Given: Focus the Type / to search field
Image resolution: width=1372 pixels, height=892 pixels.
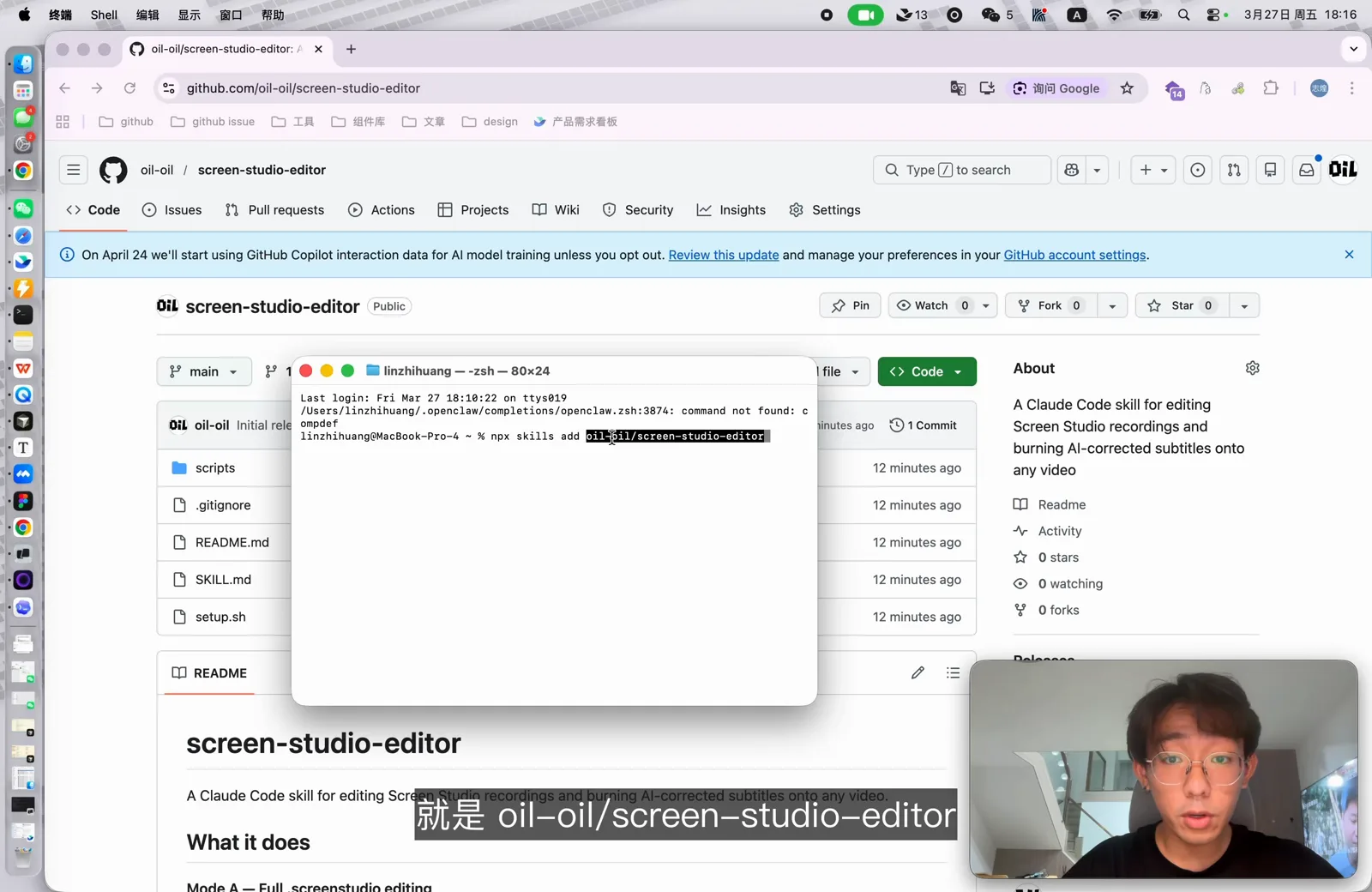Looking at the screenshot, I should tap(962, 170).
